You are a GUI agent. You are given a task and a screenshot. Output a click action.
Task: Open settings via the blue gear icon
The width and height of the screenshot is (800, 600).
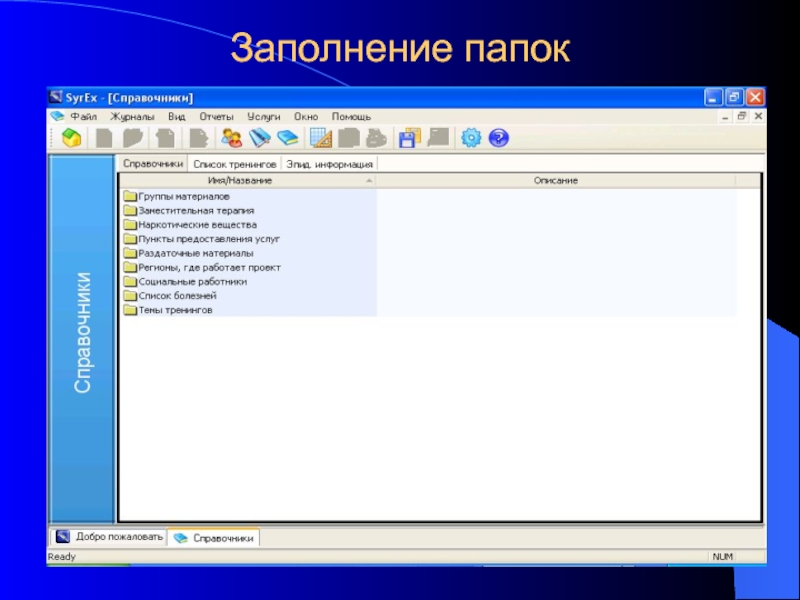click(x=470, y=138)
